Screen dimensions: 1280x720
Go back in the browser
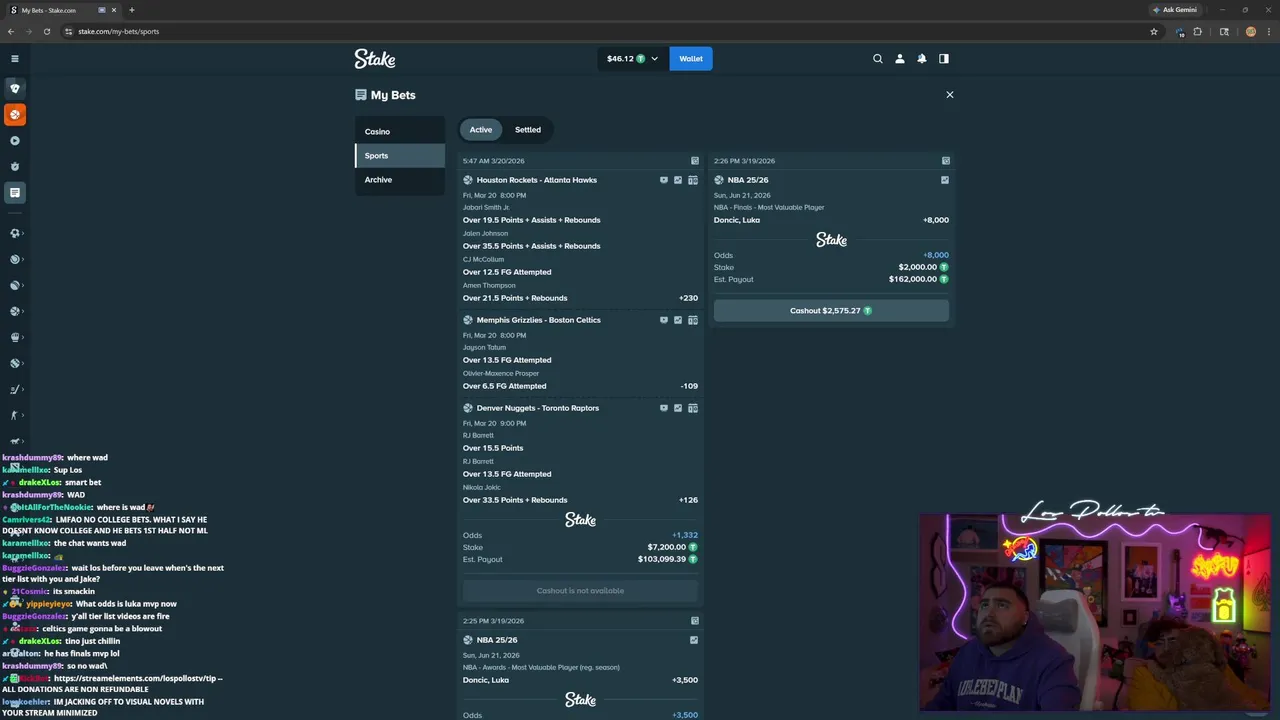pyautogui.click(x=10, y=31)
